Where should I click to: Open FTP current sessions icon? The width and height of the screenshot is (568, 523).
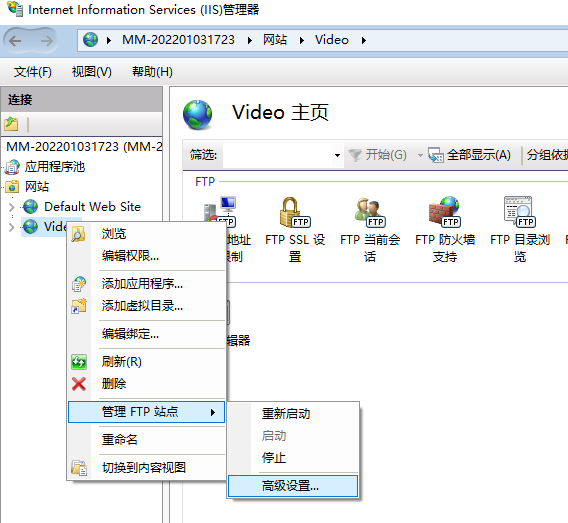tap(370, 229)
